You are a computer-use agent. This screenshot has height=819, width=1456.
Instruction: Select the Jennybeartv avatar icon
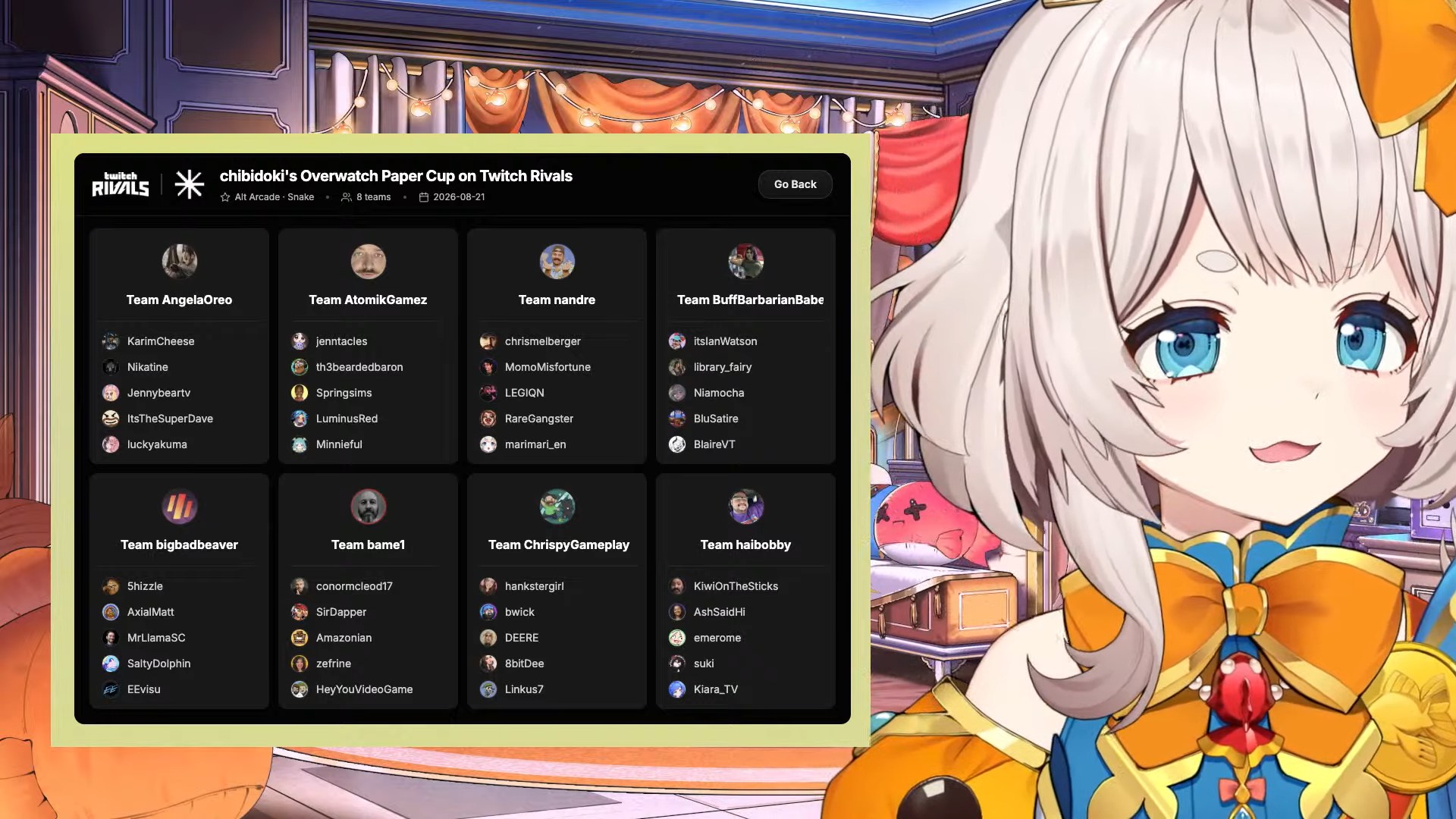pos(111,393)
